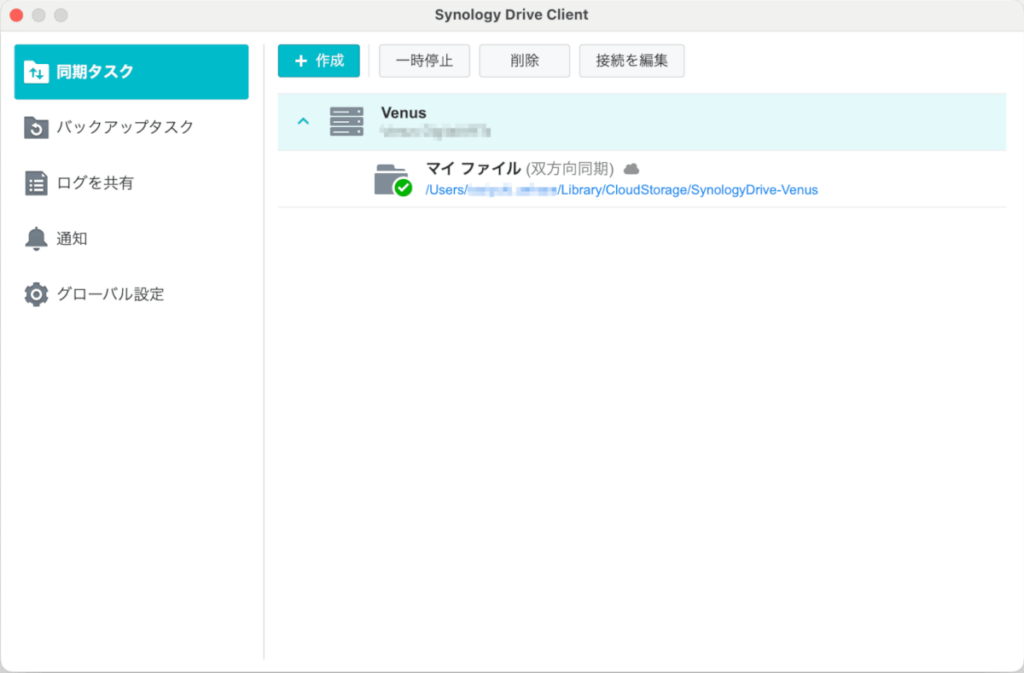Image resolution: width=1024 pixels, height=673 pixels.
Task: Click 接続を編集 button
Action: (x=632, y=61)
